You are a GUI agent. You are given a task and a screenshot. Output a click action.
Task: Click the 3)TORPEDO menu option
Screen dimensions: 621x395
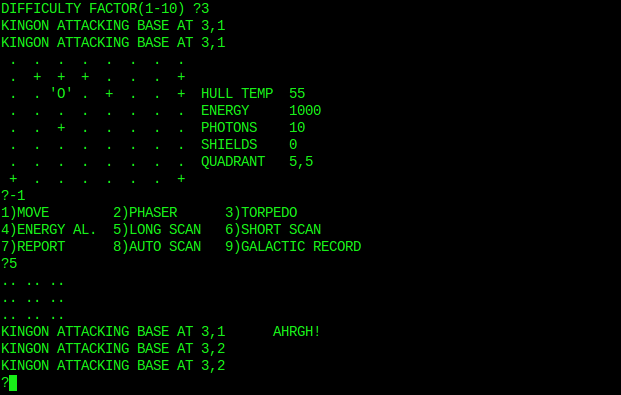[261, 213]
